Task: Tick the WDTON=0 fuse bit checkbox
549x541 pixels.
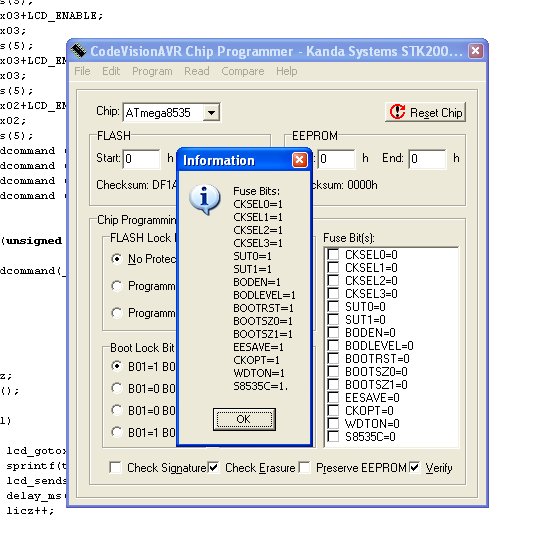Action: [333, 423]
